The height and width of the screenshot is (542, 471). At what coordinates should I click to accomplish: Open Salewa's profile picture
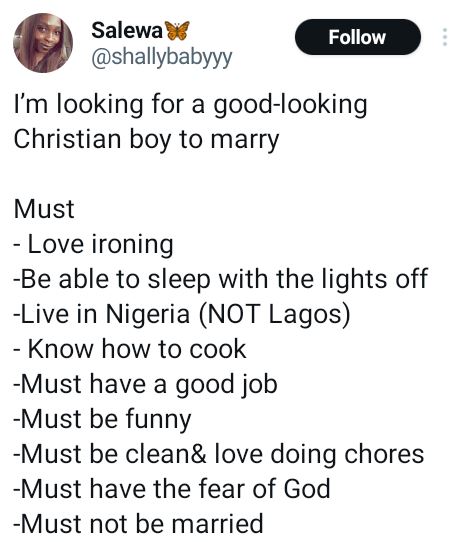43,43
